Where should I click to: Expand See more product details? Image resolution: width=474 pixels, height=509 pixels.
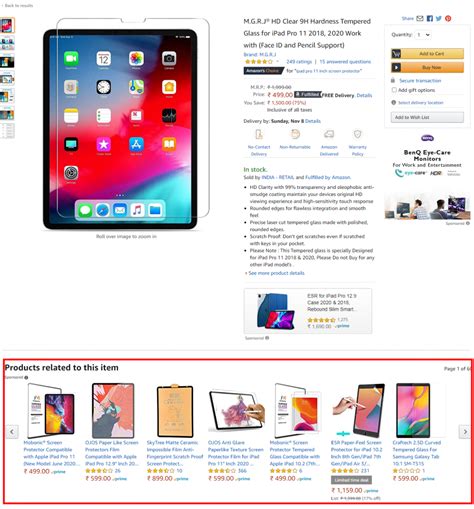[275, 273]
